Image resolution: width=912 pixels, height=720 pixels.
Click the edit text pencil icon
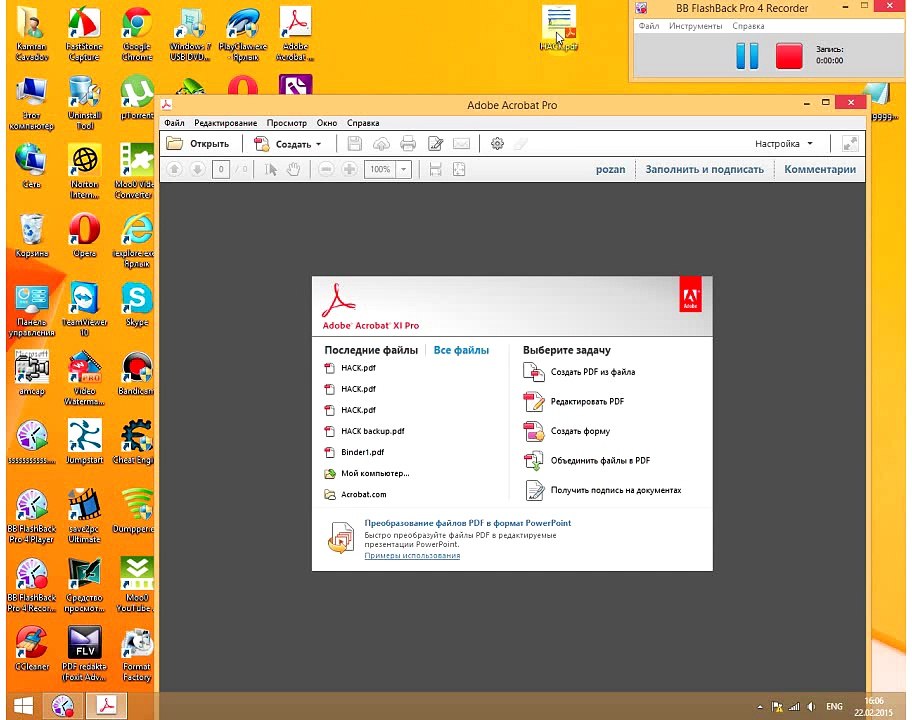point(435,144)
